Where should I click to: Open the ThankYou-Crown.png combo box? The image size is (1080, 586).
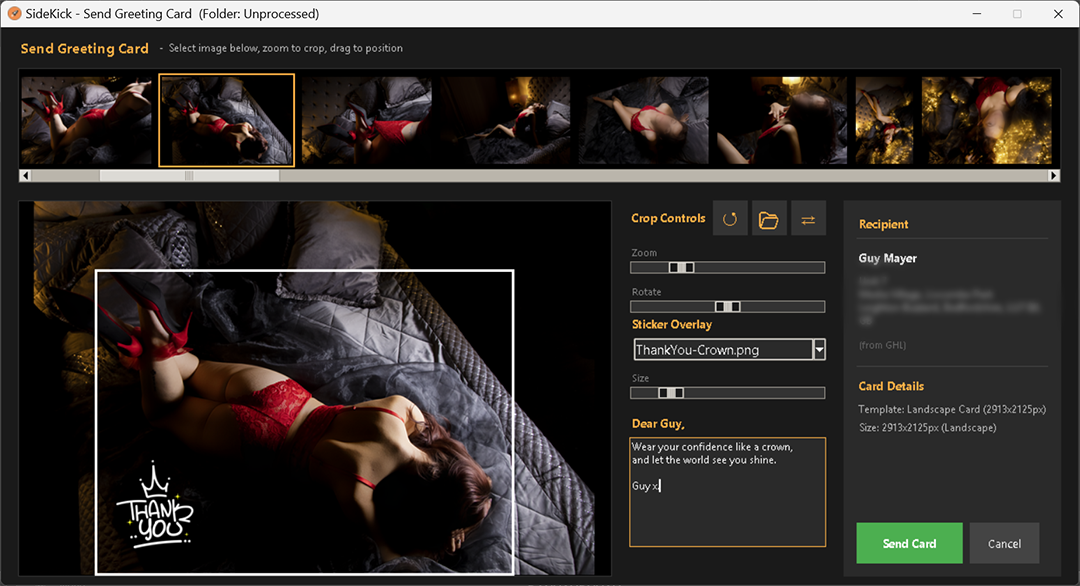(722, 350)
